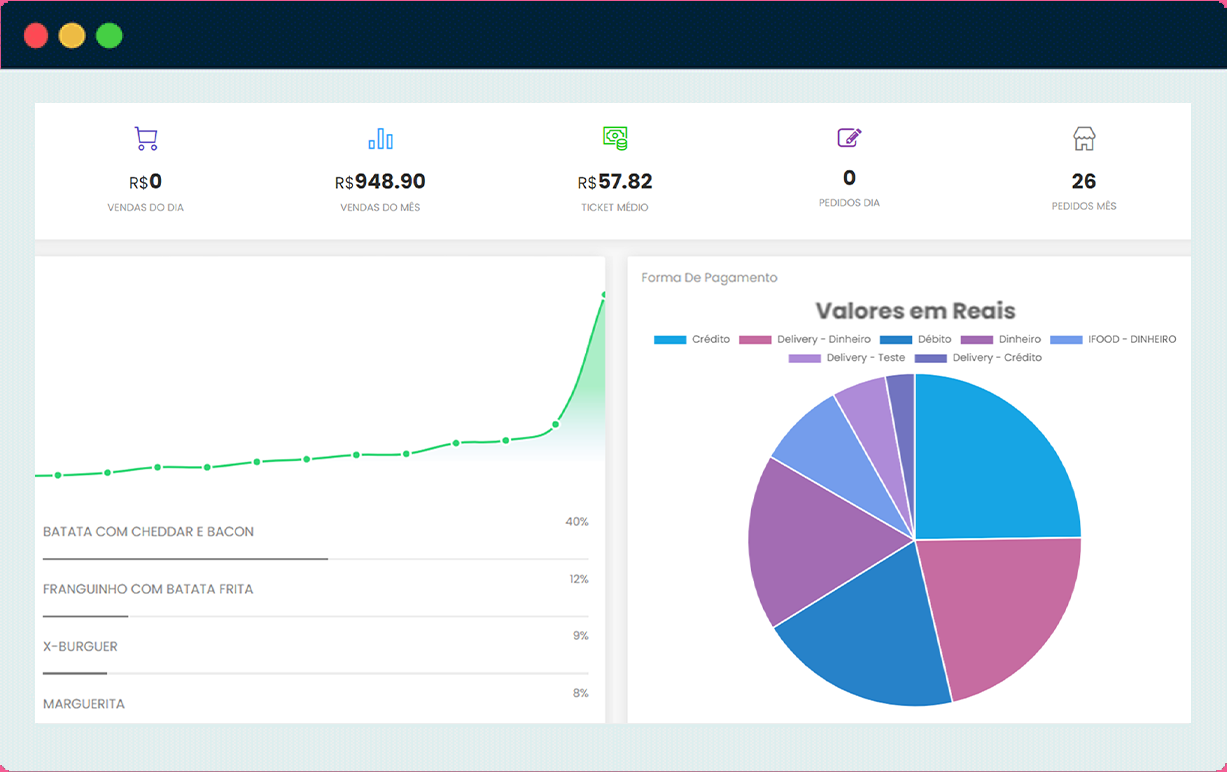This screenshot has height=772, width=1227.
Task: Click the TICKET MÉDIO label
Action: [x=615, y=208]
